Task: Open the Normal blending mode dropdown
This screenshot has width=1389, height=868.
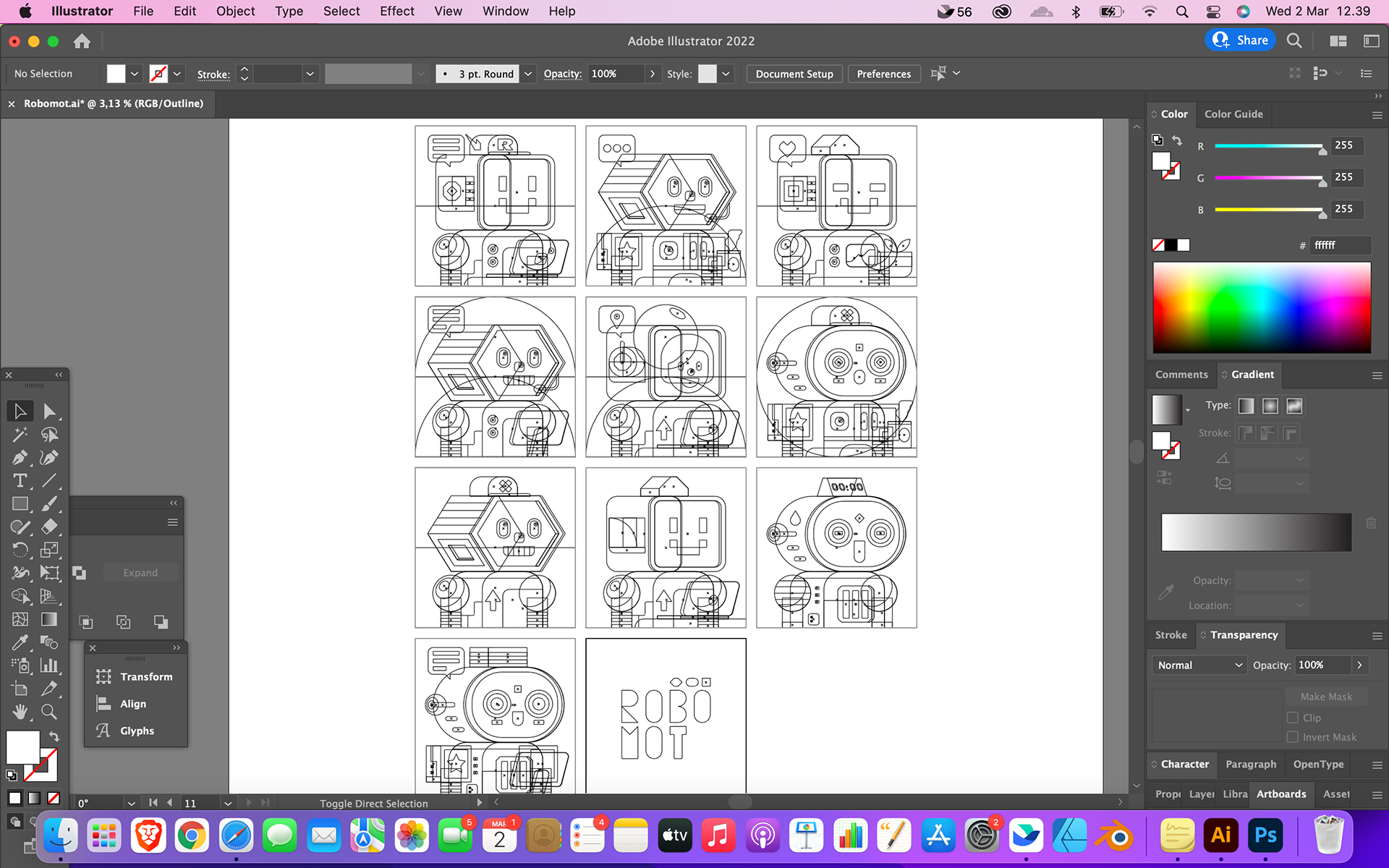Action: click(1199, 665)
